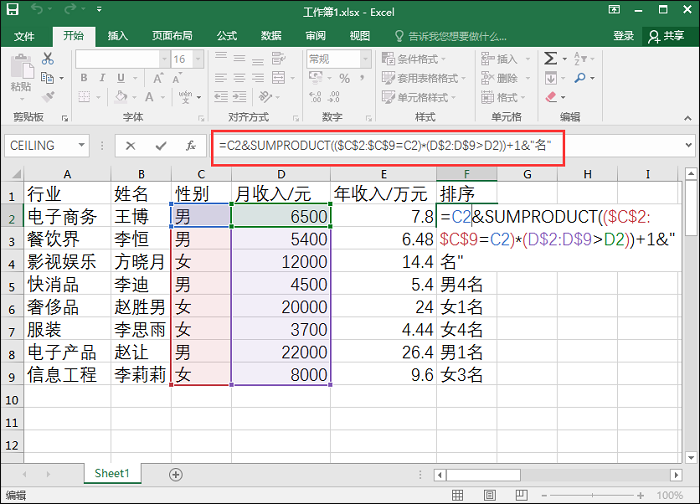Click the 登录 sign-in link

pyautogui.click(x=623, y=36)
